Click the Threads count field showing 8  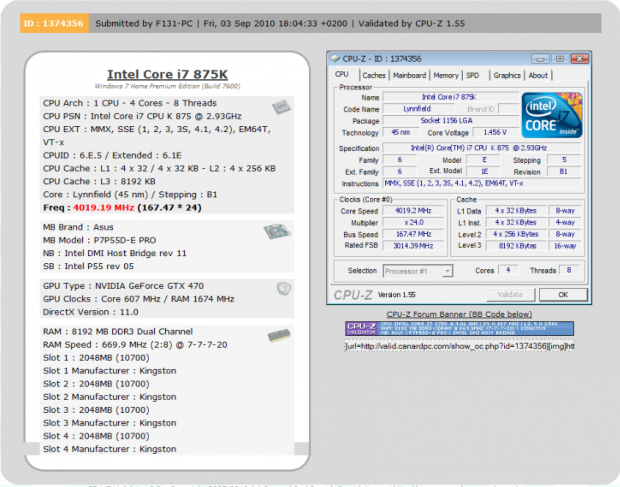tap(569, 270)
